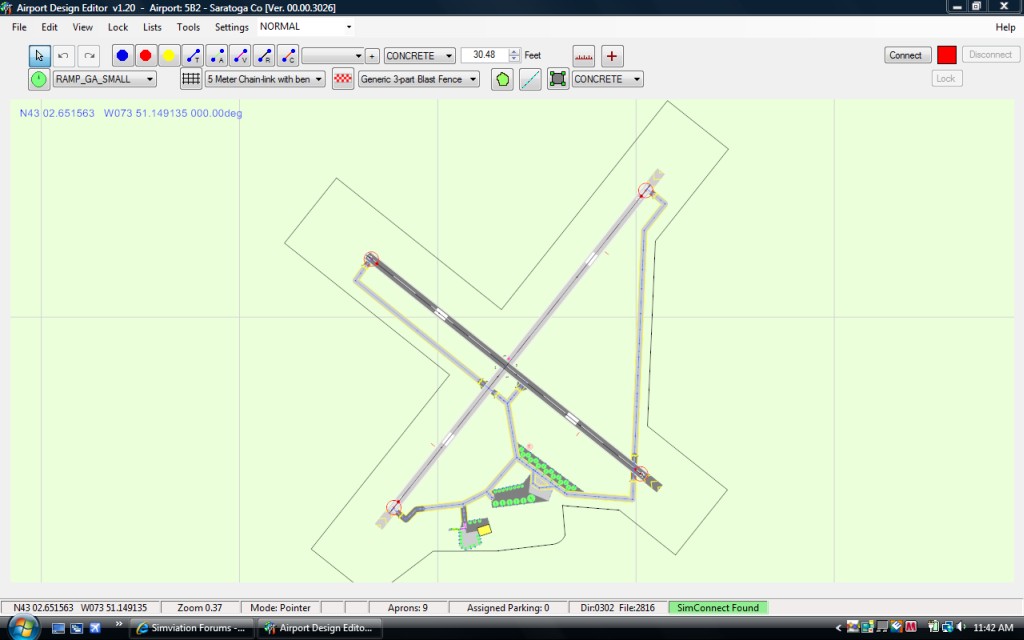The width and height of the screenshot is (1024, 640).
Task: Open the Tools menu
Action: click(188, 27)
